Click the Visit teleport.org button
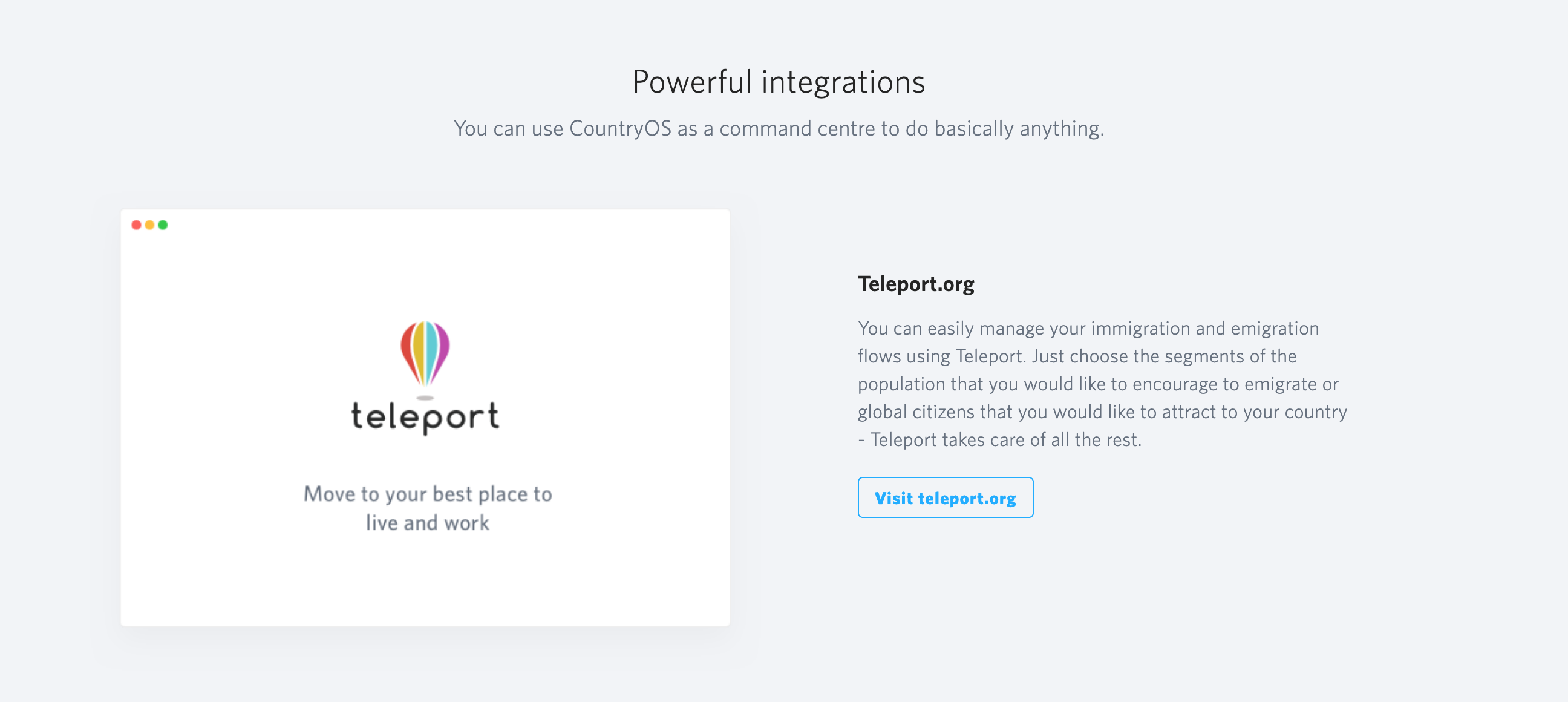1568x702 pixels. tap(945, 497)
